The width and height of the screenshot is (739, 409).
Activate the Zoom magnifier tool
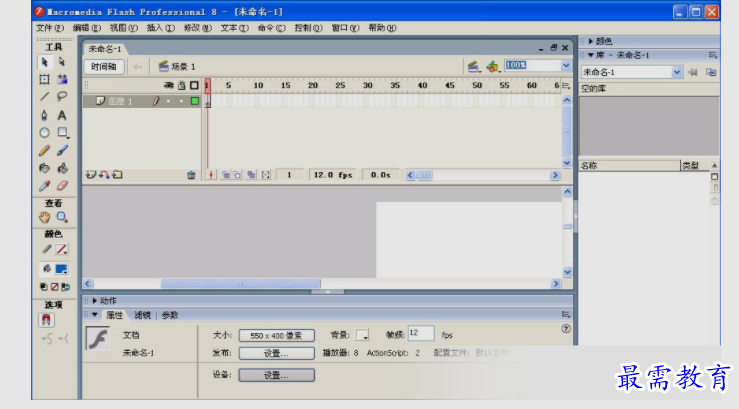(62, 217)
